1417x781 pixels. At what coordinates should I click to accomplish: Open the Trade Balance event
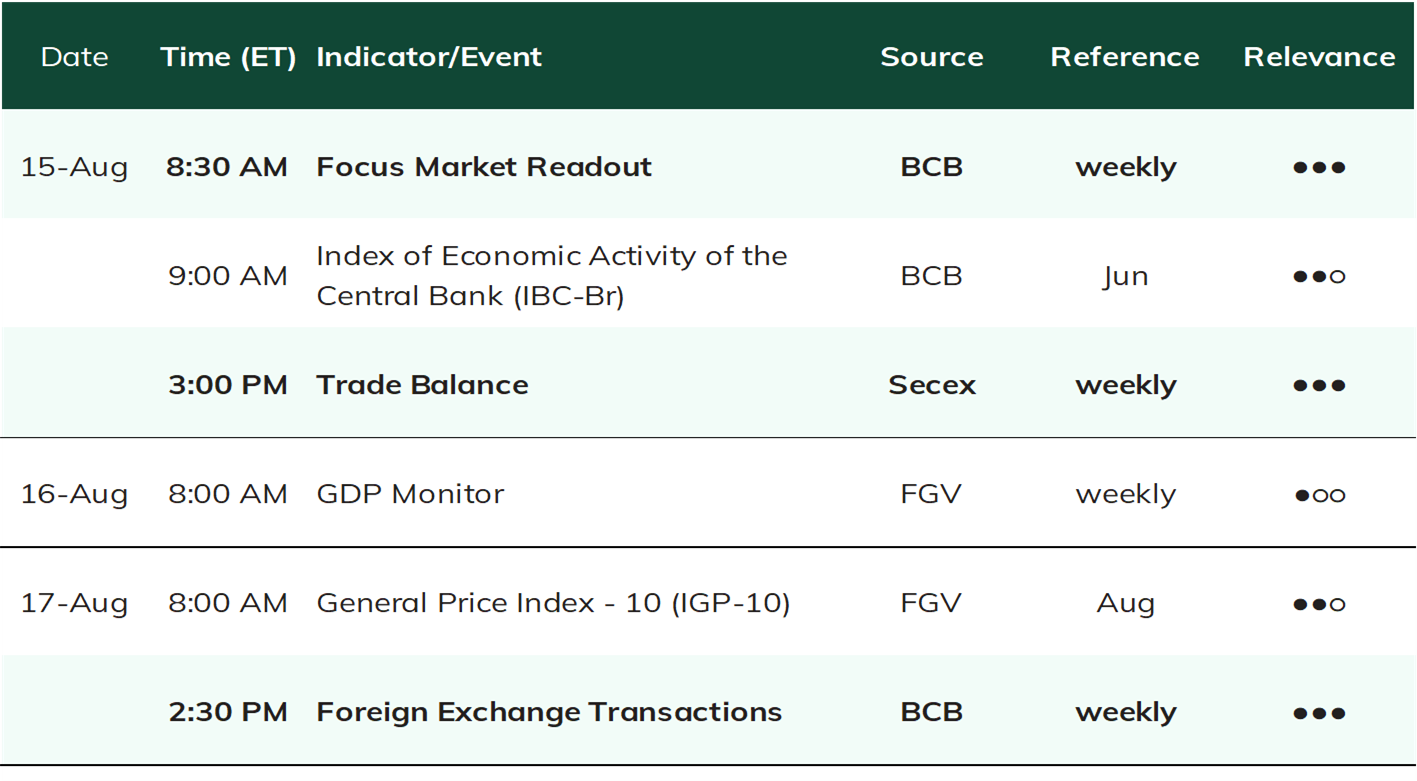pos(422,385)
